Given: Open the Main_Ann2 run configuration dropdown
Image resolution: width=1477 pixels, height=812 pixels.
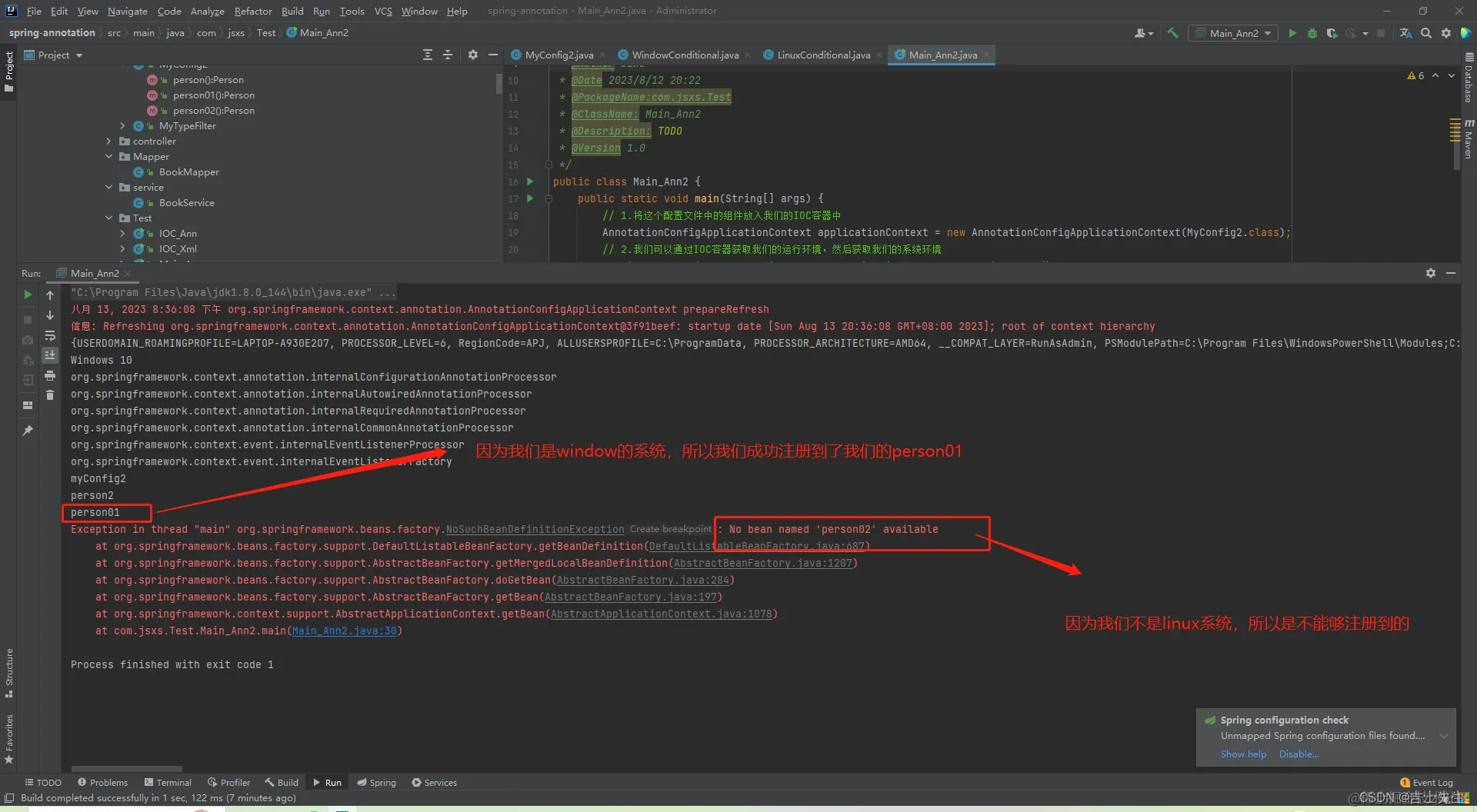Looking at the screenshot, I should 1233,33.
